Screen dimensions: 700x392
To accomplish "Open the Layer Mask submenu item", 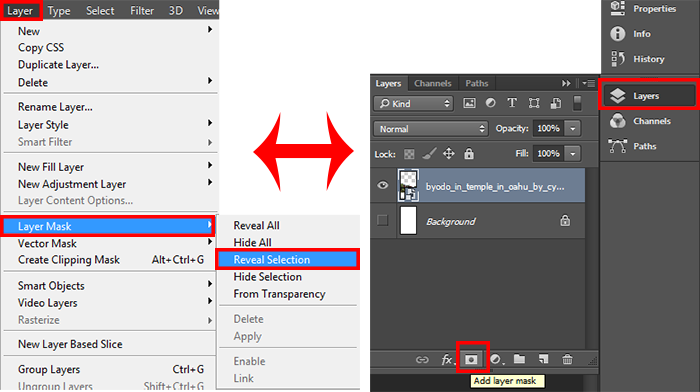I will point(108,226).
